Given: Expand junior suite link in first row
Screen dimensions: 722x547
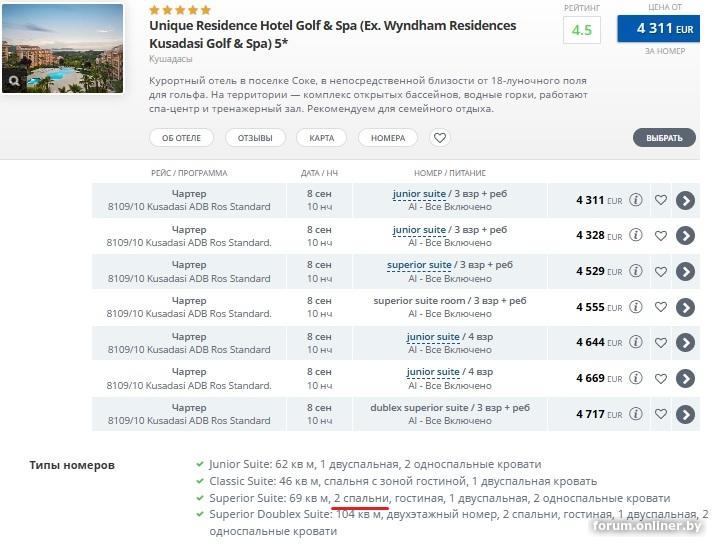Looking at the screenshot, I should [x=419, y=194].
